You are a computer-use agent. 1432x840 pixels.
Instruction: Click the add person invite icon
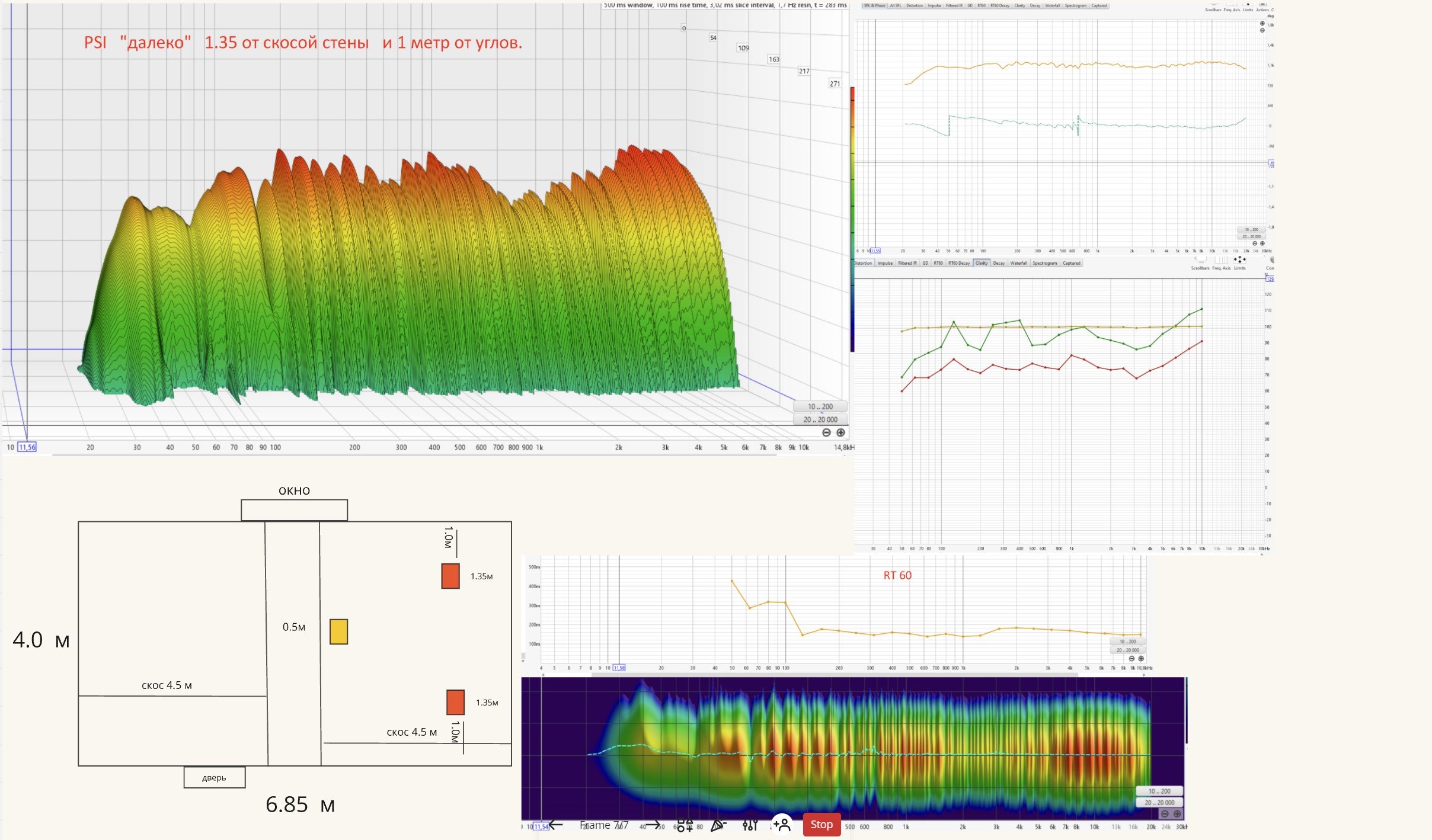tap(782, 824)
